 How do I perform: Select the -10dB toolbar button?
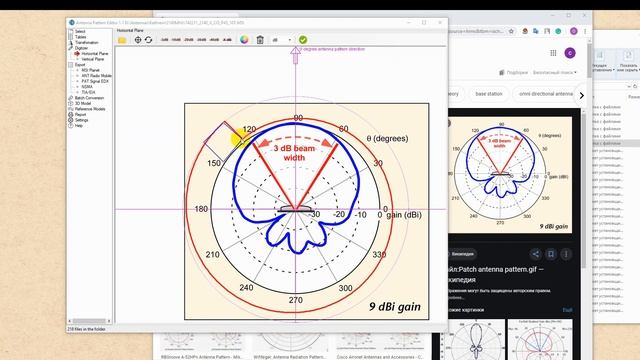pyautogui.click(x=176, y=40)
